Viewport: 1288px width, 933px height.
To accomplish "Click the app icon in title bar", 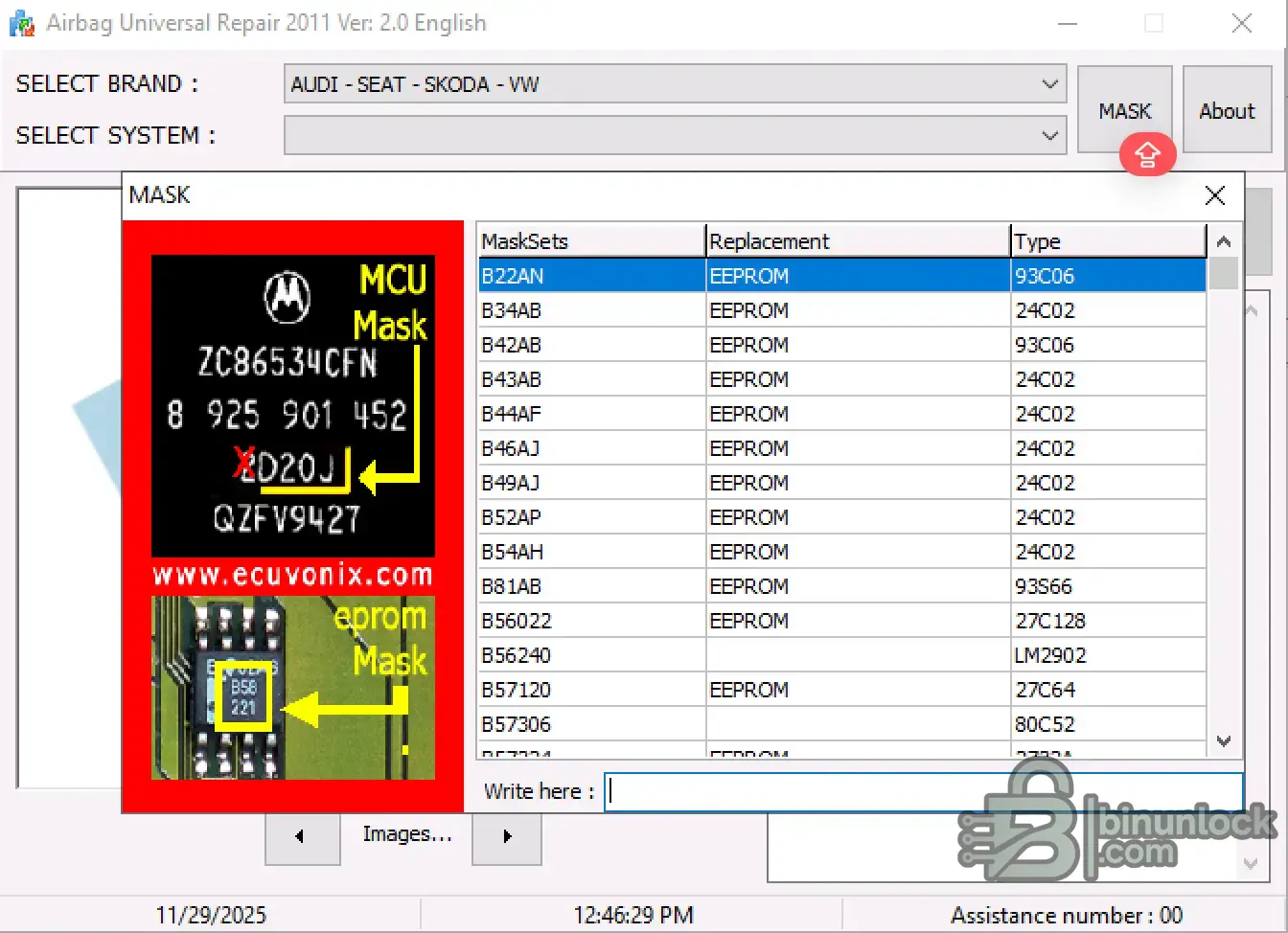I will [x=21, y=23].
